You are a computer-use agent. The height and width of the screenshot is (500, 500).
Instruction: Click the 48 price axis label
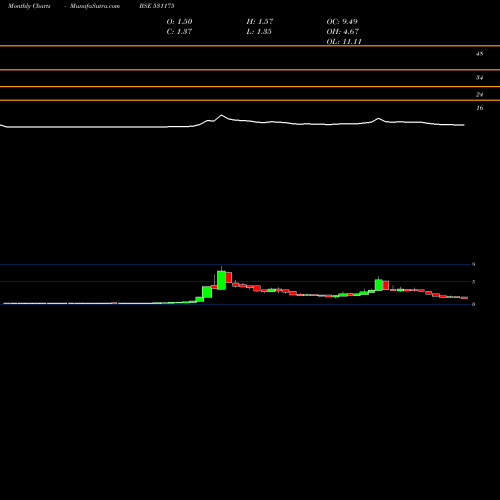(x=479, y=54)
